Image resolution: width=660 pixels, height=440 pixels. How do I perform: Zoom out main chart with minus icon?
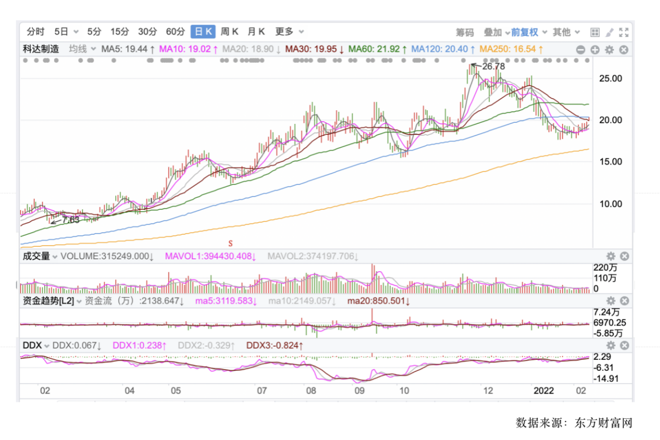coord(583,48)
